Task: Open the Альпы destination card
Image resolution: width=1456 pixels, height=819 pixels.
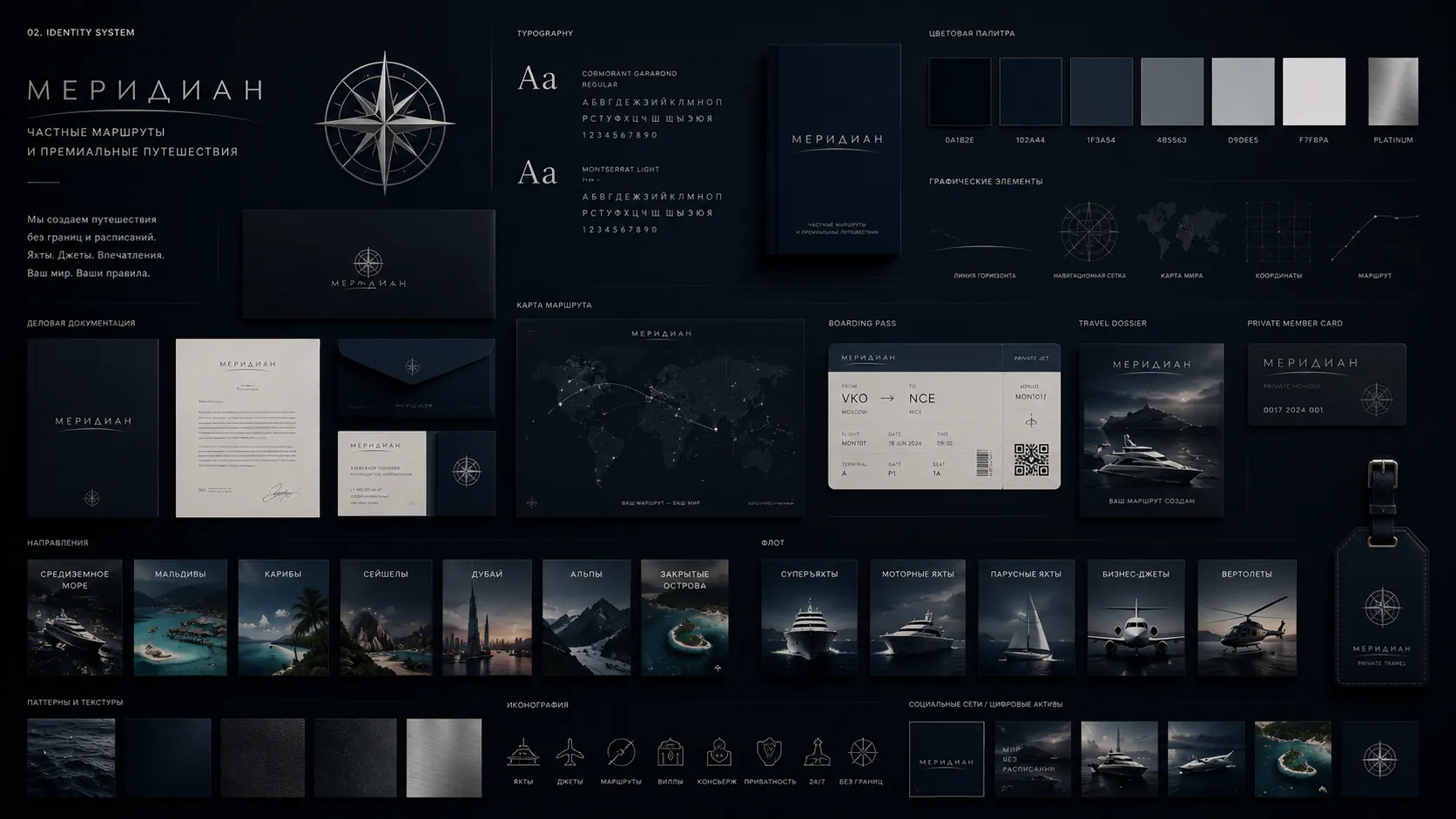Action: pyautogui.click(x=586, y=617)
